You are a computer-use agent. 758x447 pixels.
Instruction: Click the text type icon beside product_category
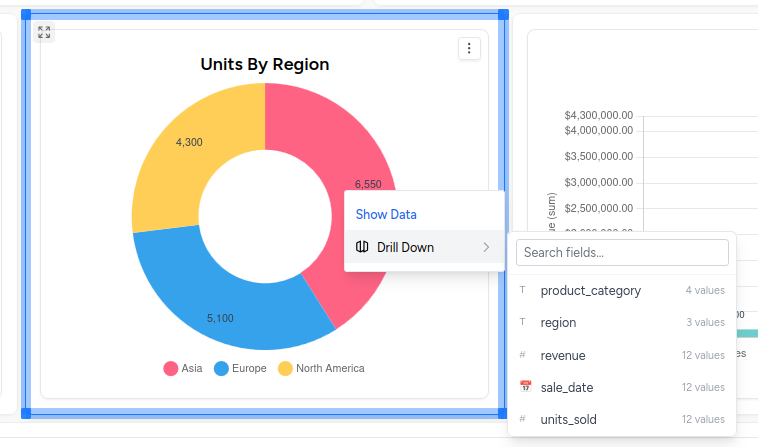[523, 291]
